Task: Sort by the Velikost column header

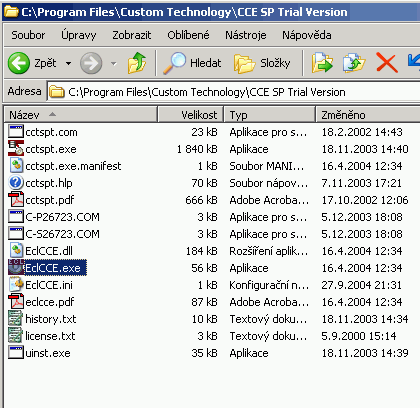Action: [190, 115]
